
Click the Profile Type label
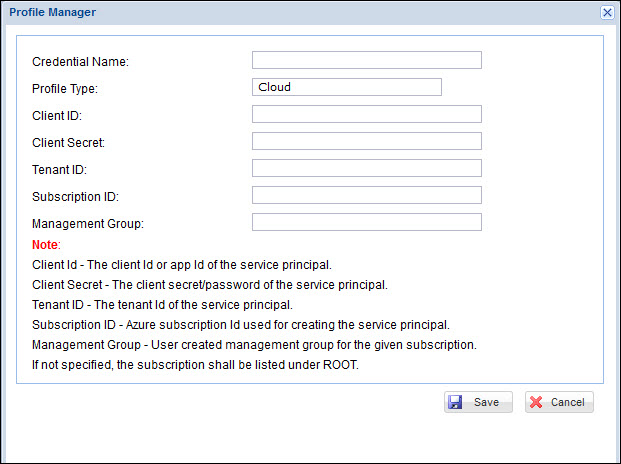point(65,89)
